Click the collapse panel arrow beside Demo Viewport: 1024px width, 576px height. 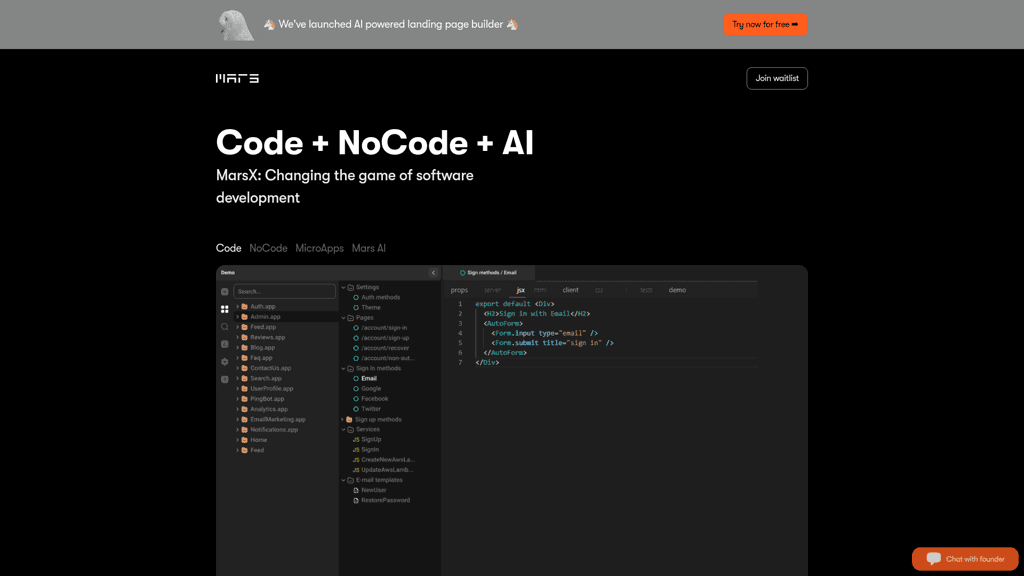tap(433, 273)
